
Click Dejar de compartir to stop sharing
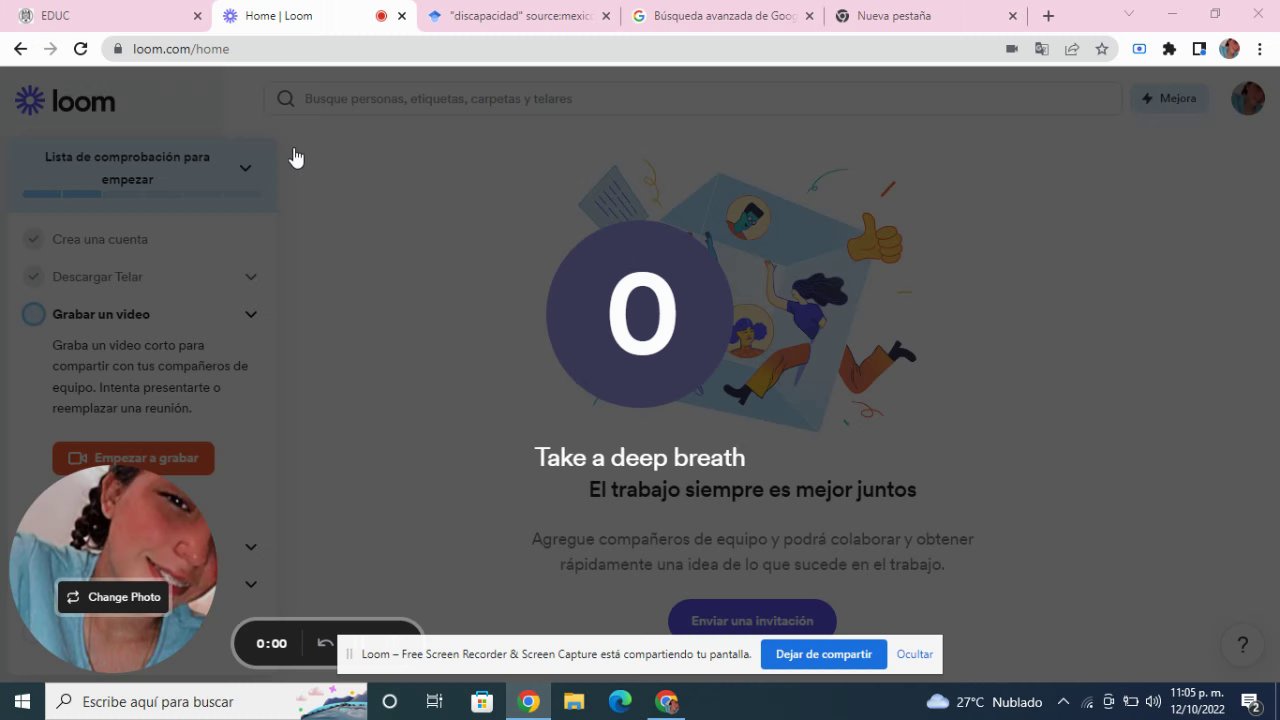click(x=824, y=654)
